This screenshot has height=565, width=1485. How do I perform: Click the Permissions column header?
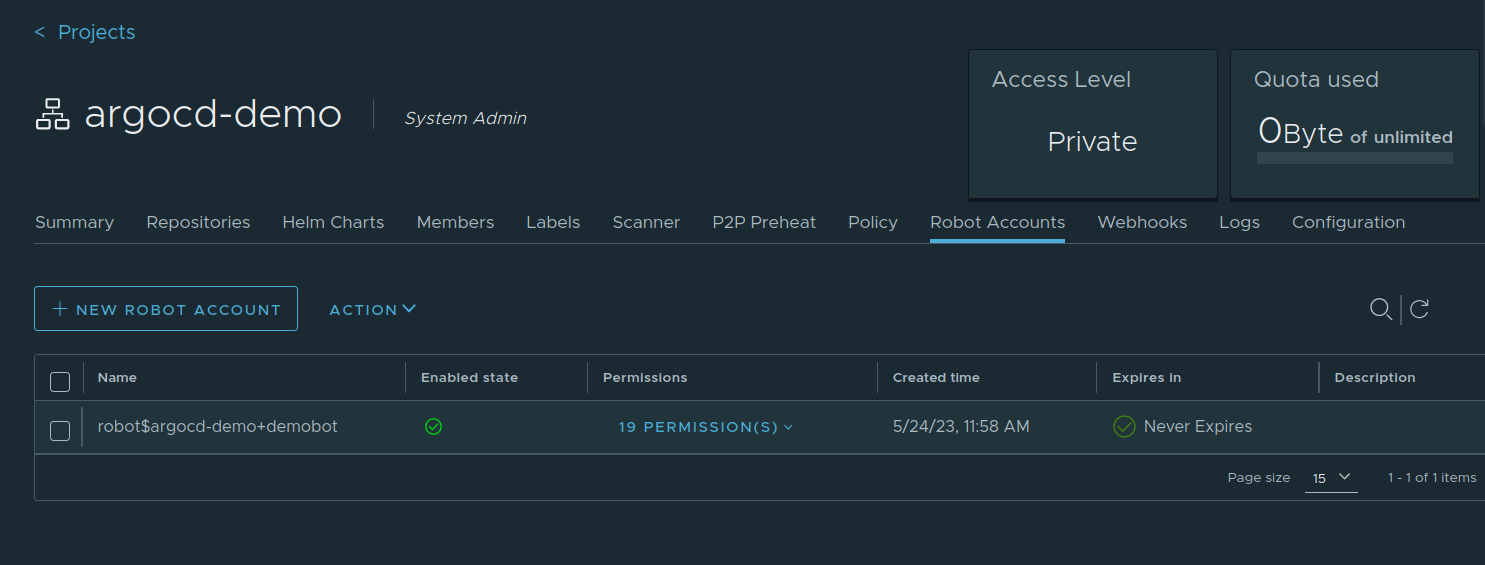[645, 377]
